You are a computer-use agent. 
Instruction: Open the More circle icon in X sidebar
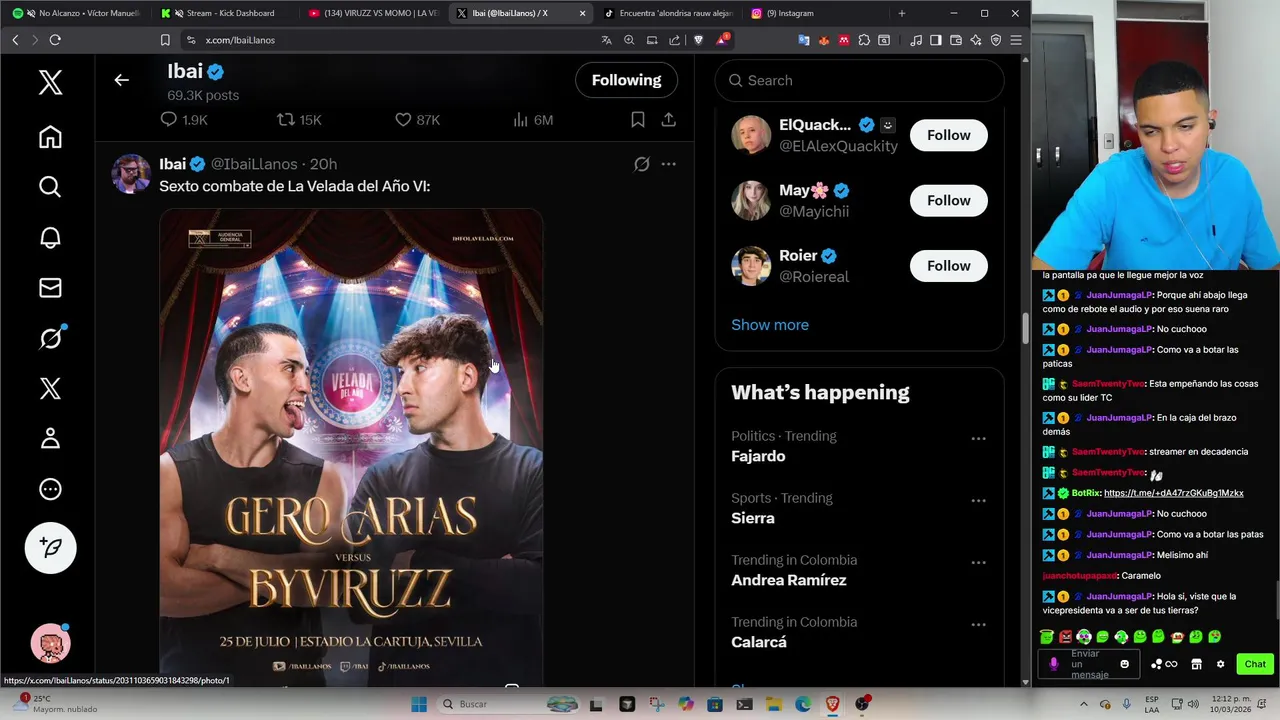(50, 489)
